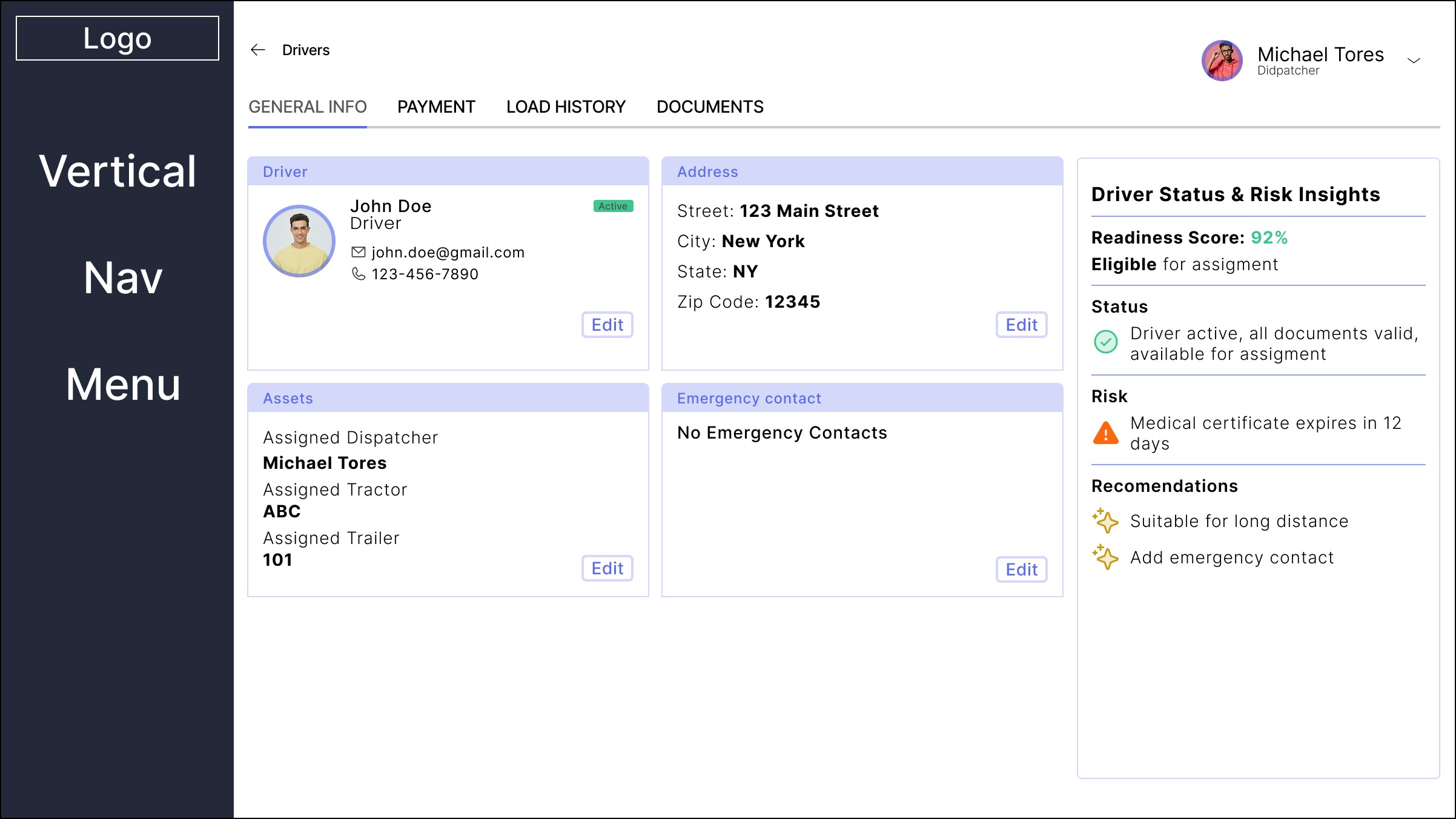
Task: Switch to the PAYMENT tab
Action: tap(436, 107)
